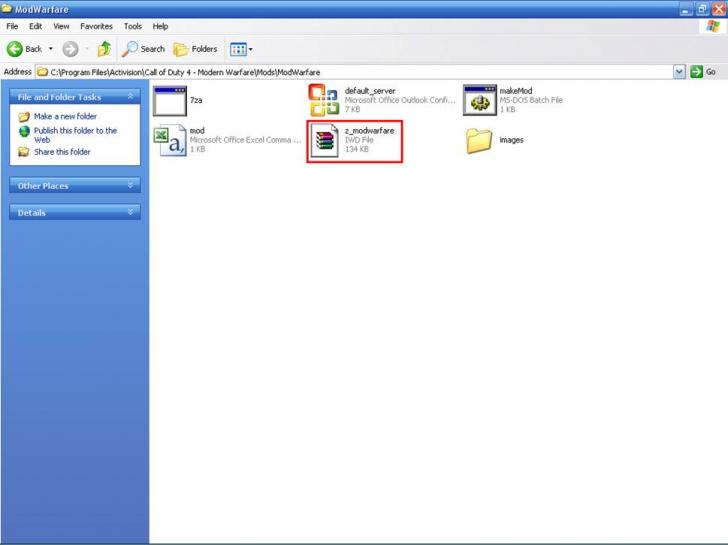Open the Views dropdown button
728x545 pixels.
(241, 49)
